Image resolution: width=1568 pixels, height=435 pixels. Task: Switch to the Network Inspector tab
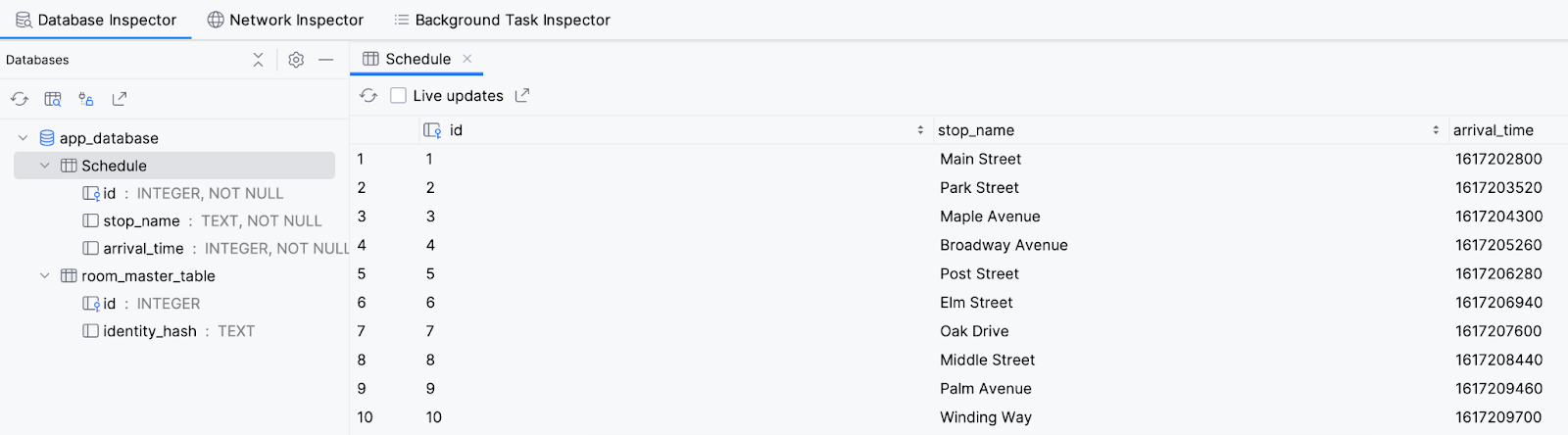pyautogui.click(x=285, y=20)
